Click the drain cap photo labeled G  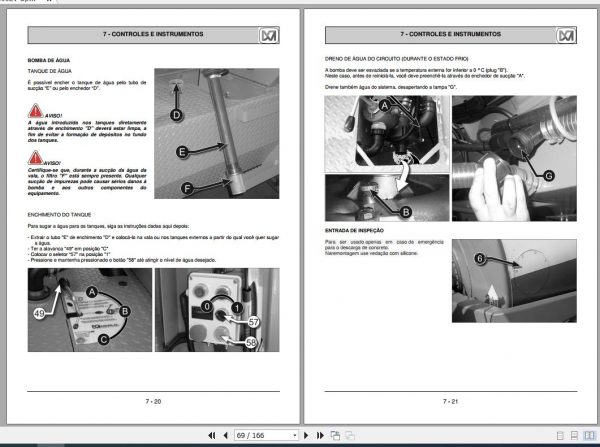(514, 158)
